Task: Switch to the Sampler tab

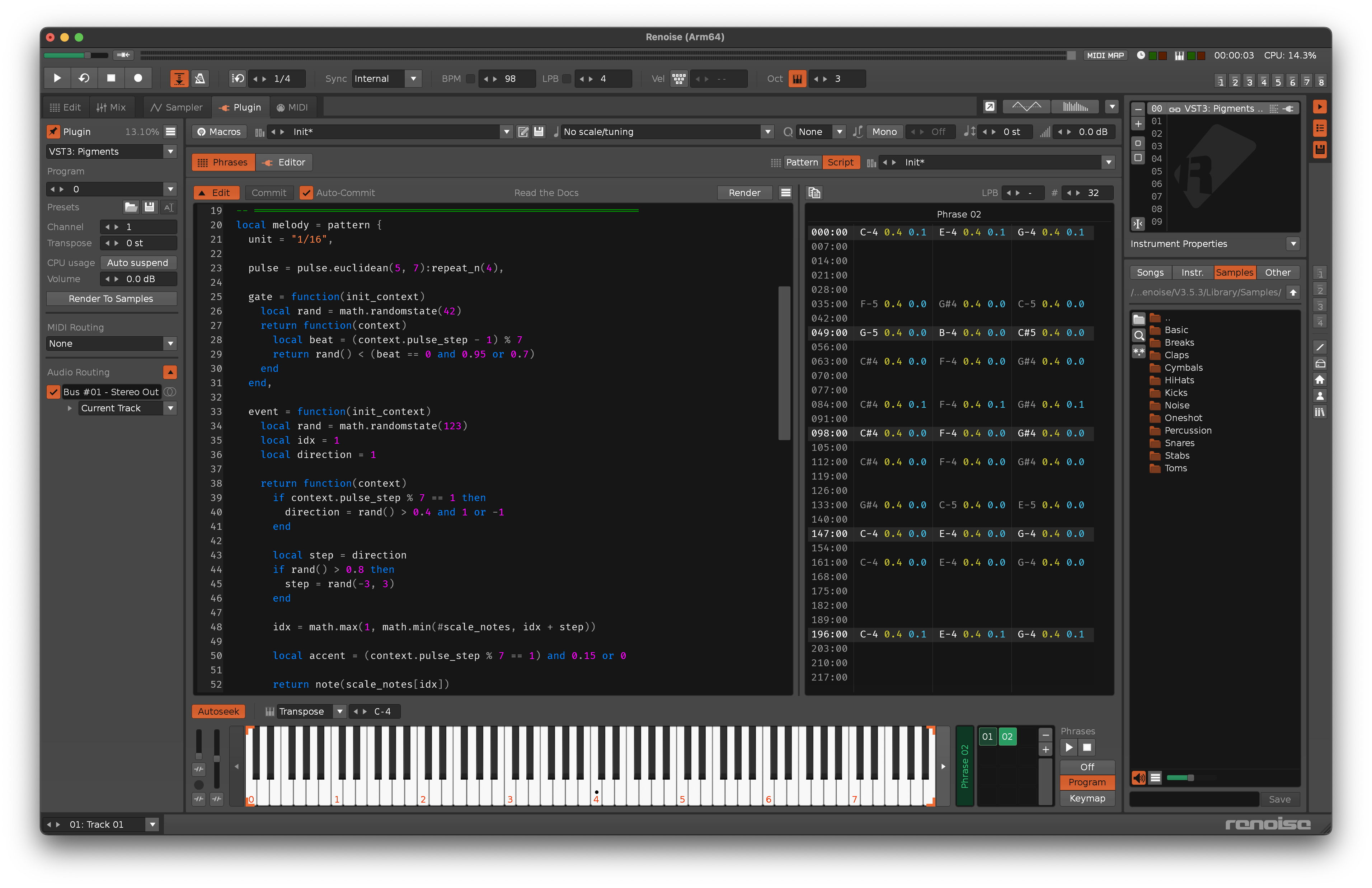Action: (x=176, y=107)
